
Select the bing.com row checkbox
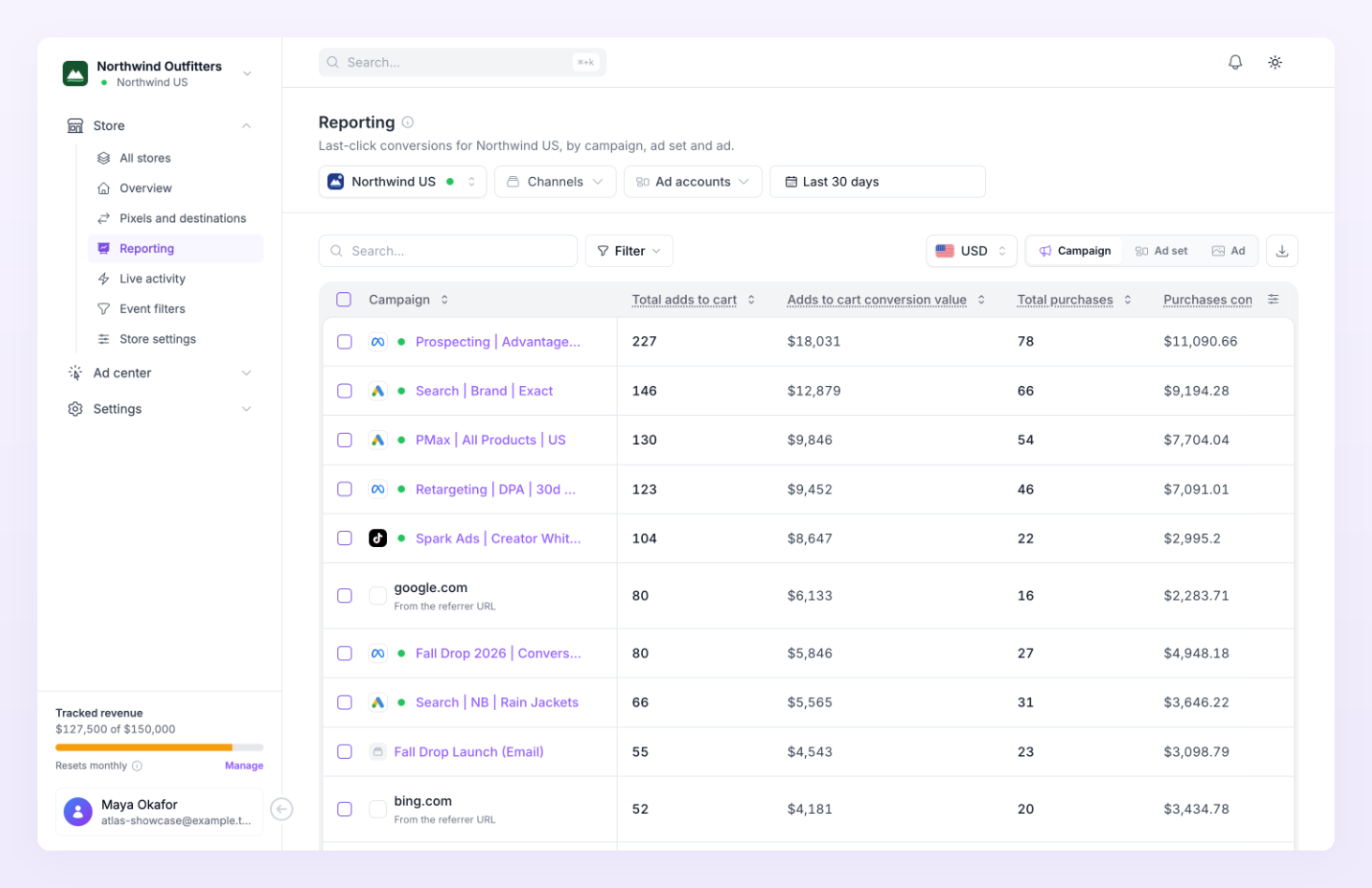click(x=345, y=809)
